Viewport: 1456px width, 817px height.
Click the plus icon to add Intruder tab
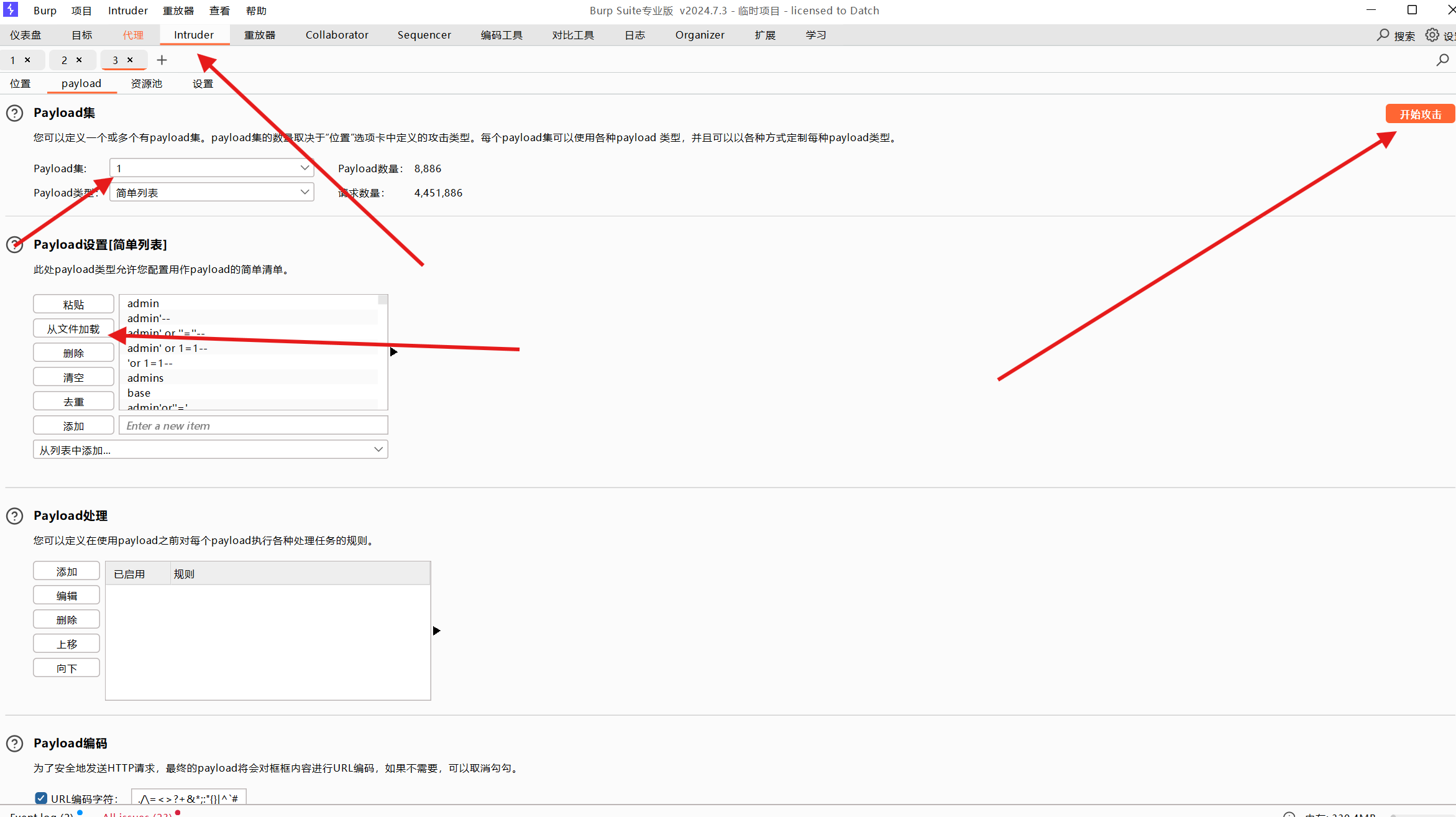tap(162, 60)
